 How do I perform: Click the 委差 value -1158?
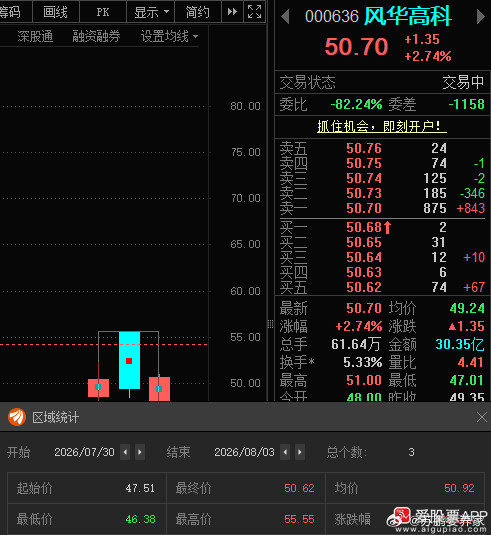(466, 104)
